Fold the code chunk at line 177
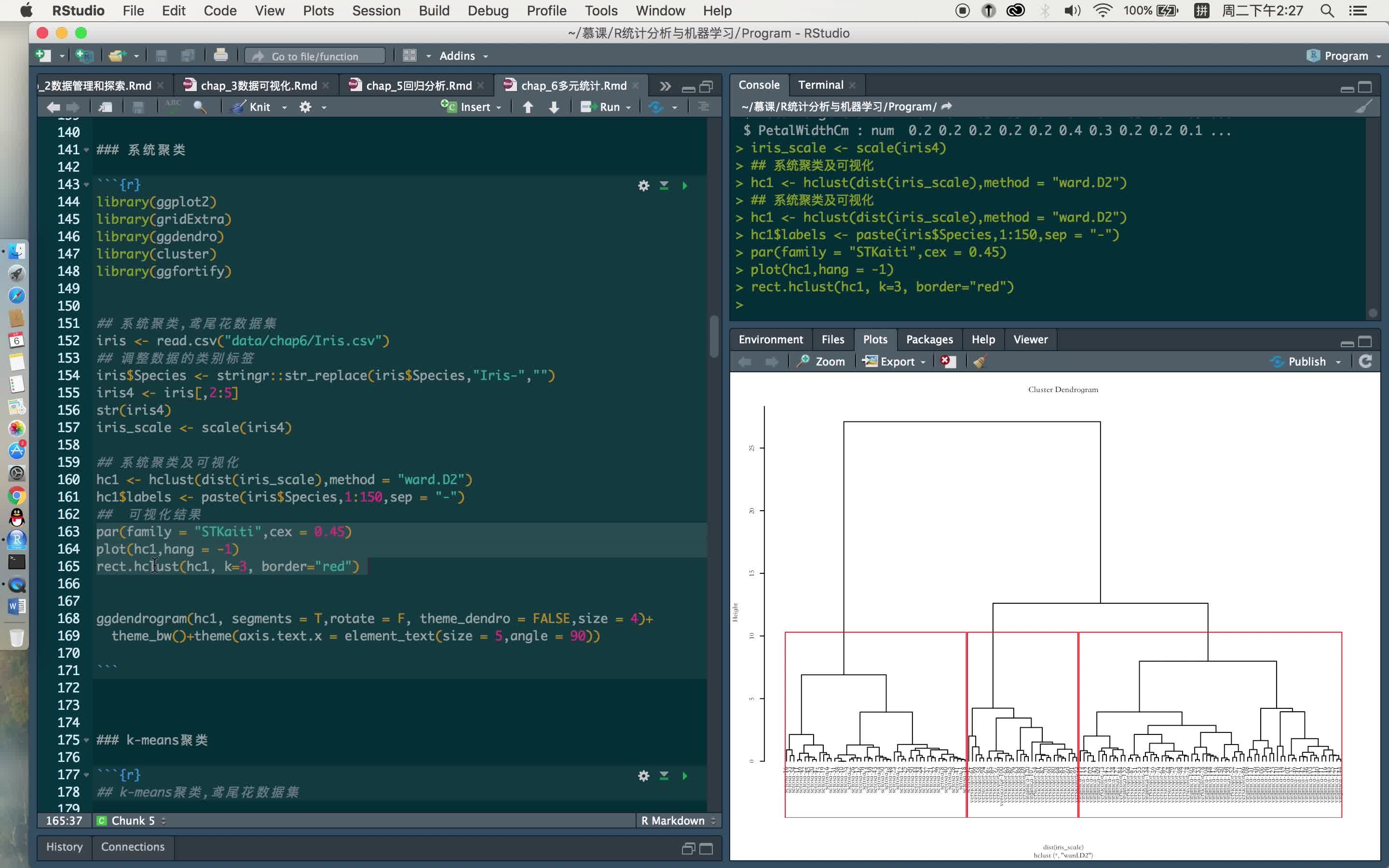The width and height of the screenshot is (1389, 868). click(86, 775)
